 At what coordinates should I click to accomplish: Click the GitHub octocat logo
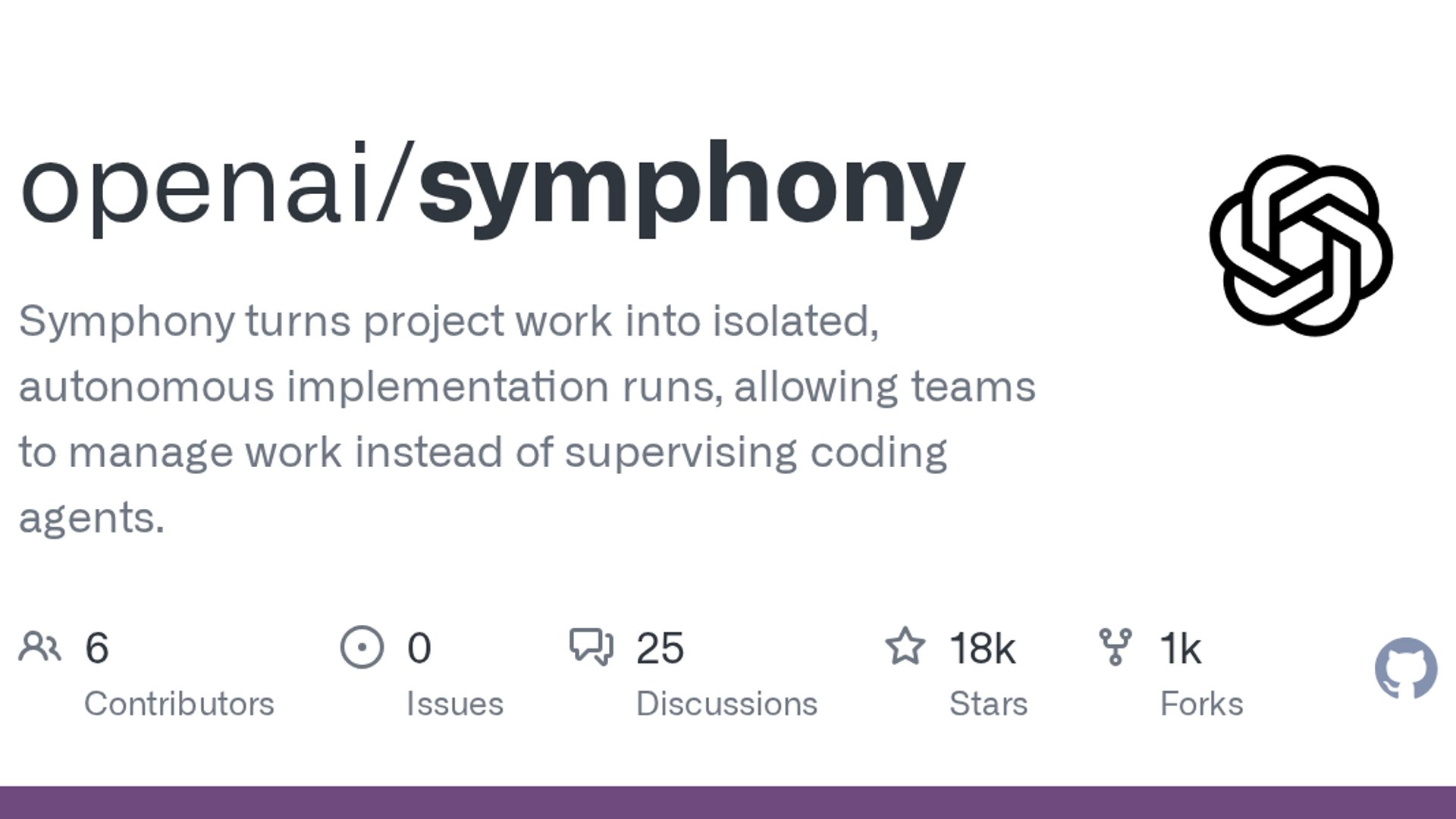click(x=1405, y=668)
